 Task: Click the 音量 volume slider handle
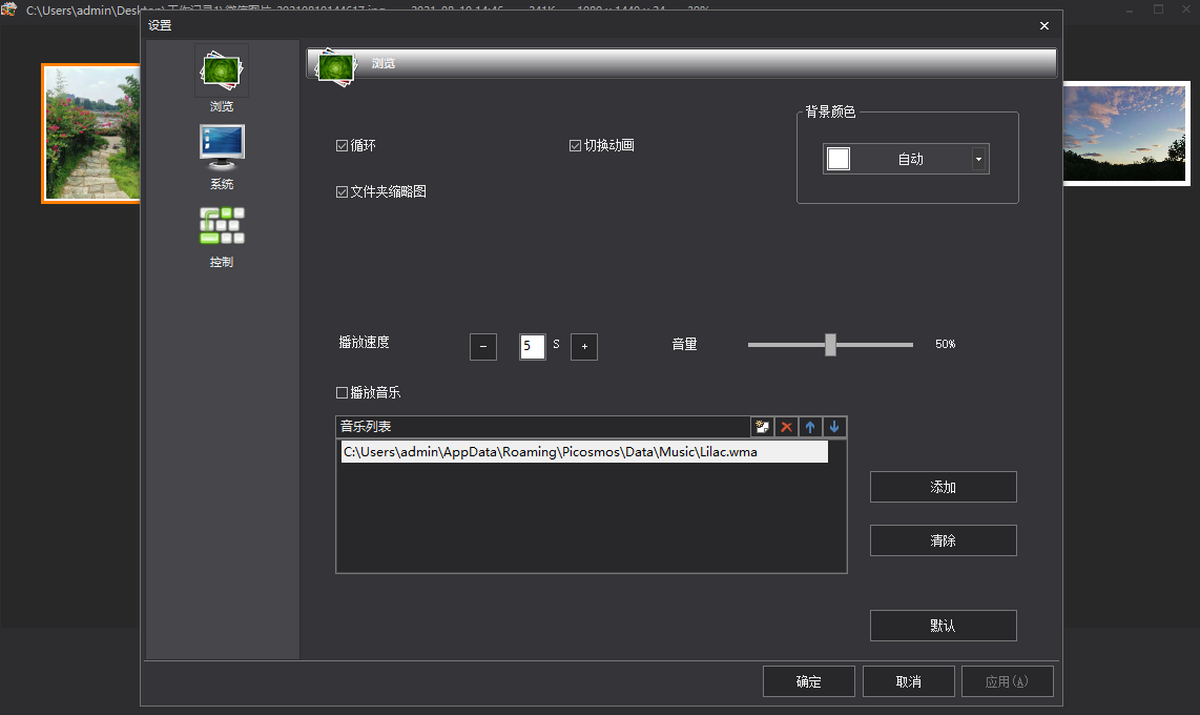[830, 344]
